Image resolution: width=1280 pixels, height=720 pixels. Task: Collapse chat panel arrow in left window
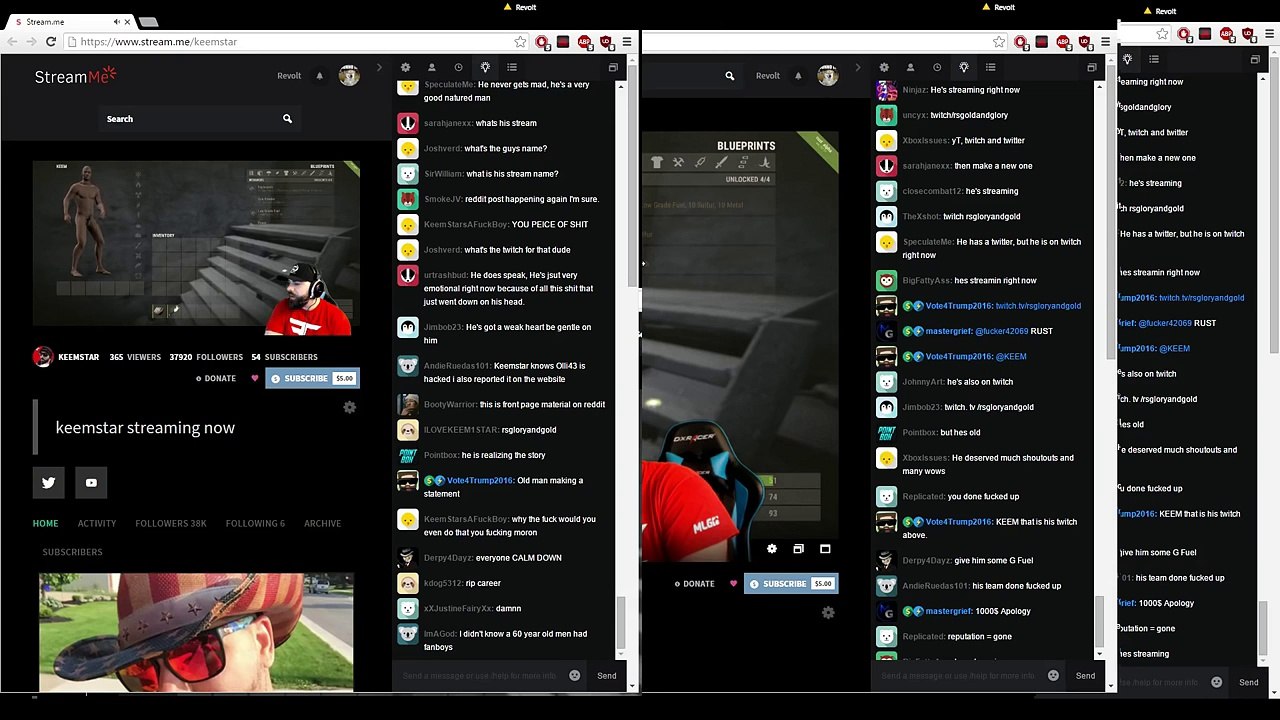(379, 67)
